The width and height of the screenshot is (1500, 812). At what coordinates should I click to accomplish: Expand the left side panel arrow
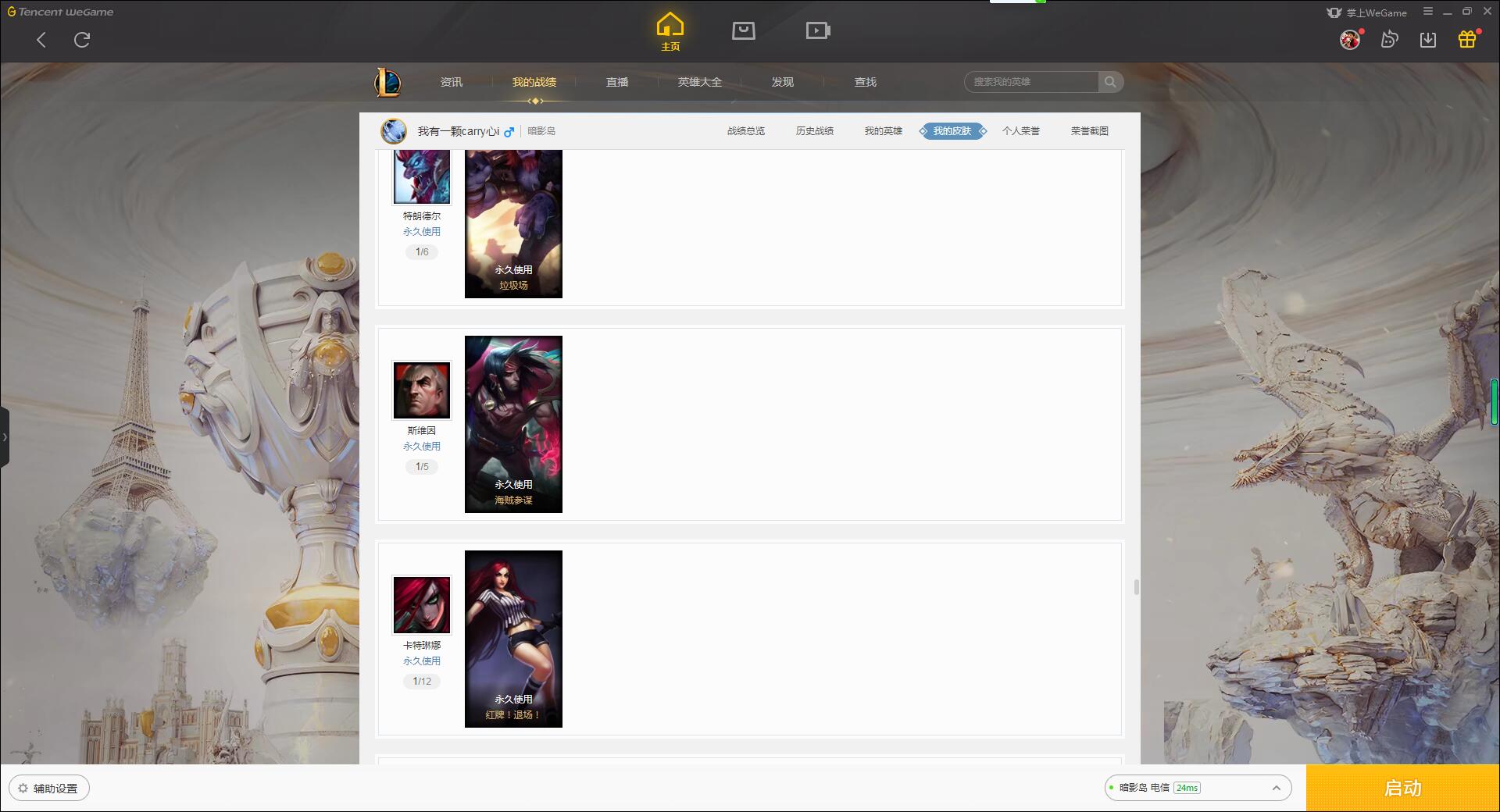[5, 437]
